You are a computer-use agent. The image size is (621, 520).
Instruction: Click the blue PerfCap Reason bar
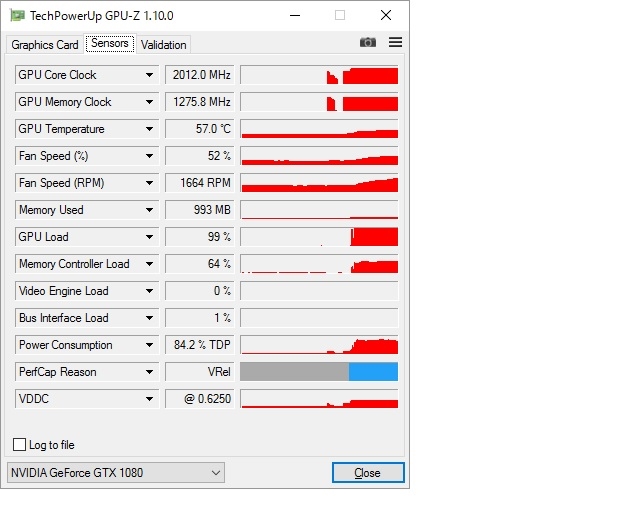click(373, 371)
